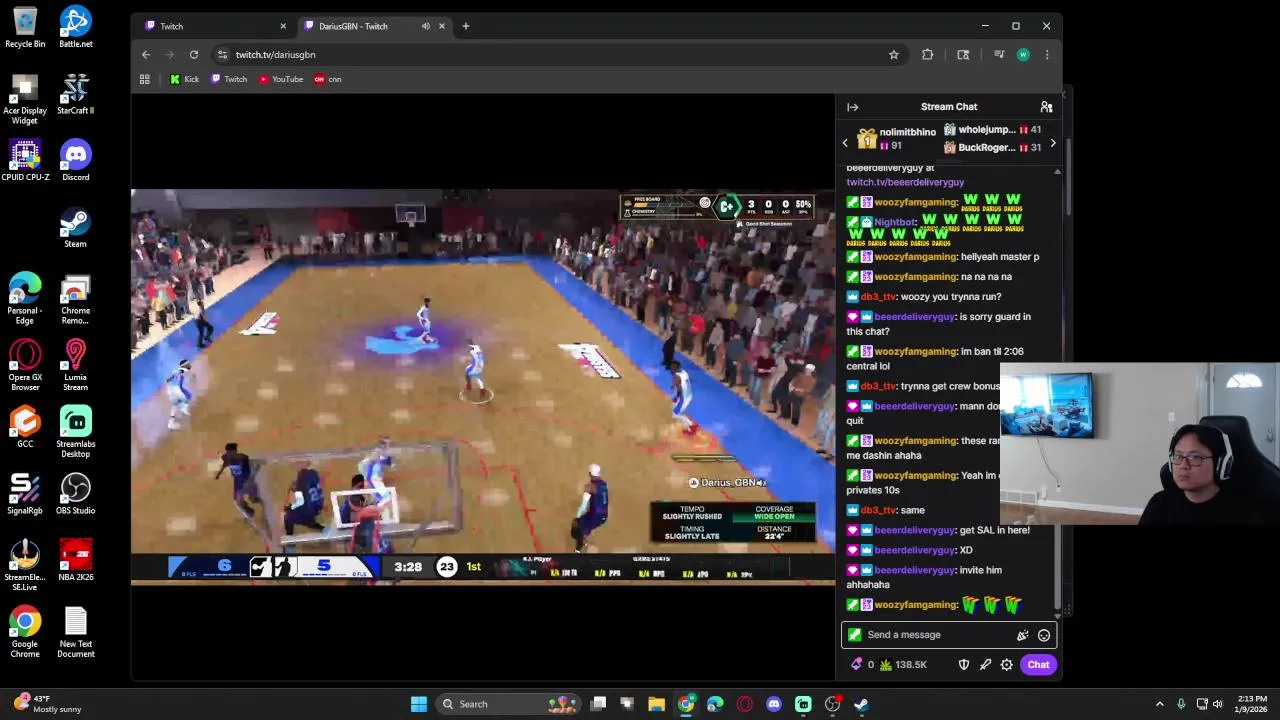1280x720 pixels.
Task: Open the weather widget on taskbar
Action: tap(45, 704)
